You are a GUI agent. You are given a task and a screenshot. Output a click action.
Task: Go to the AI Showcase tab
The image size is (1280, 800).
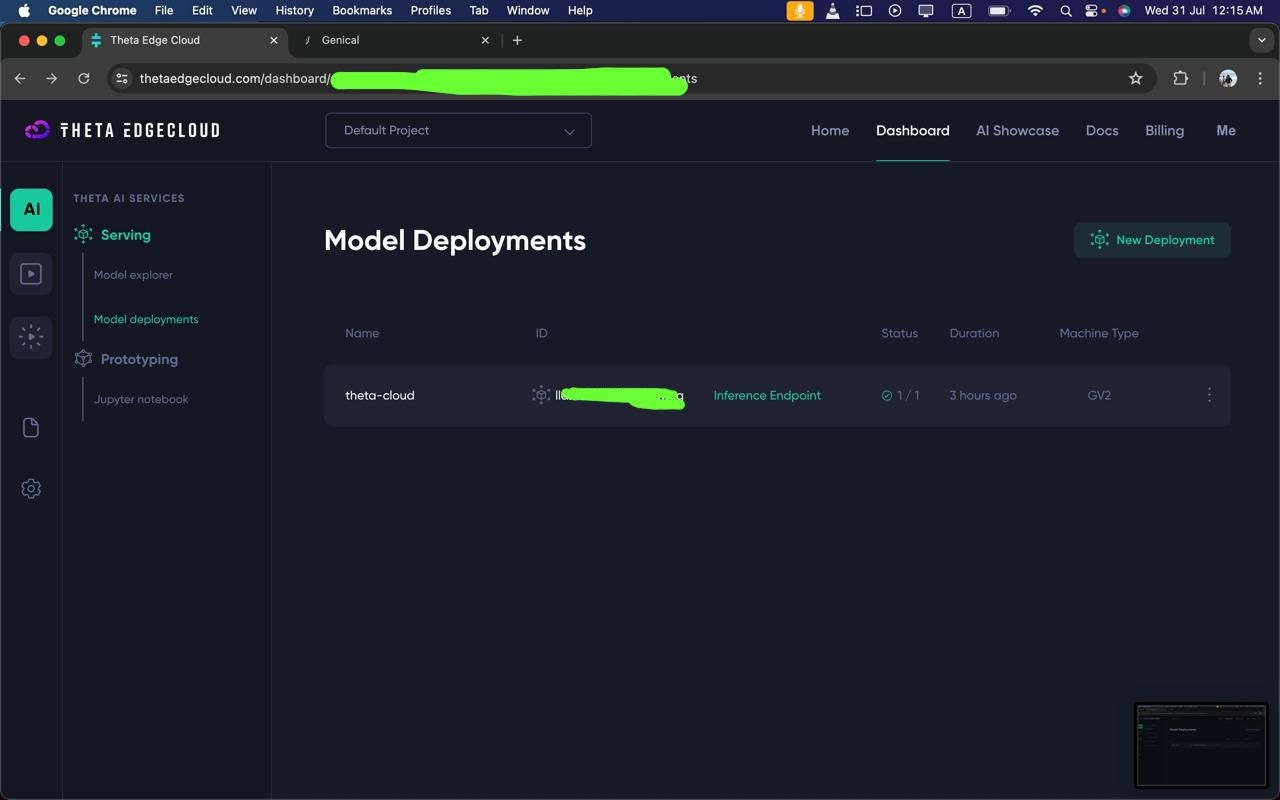coord(1017,130)
